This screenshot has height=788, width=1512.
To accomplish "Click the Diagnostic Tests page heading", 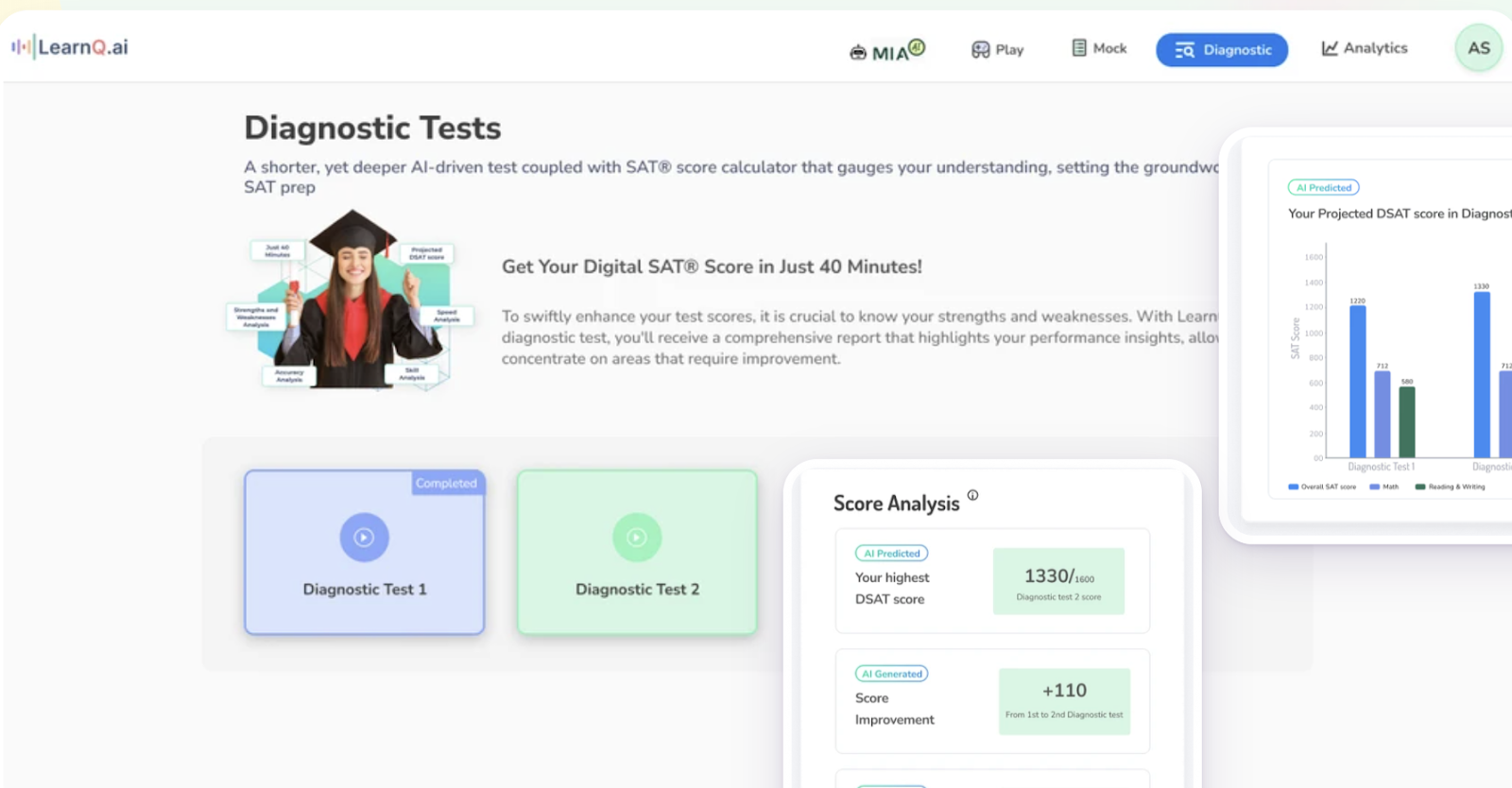I will pos(372,128).
